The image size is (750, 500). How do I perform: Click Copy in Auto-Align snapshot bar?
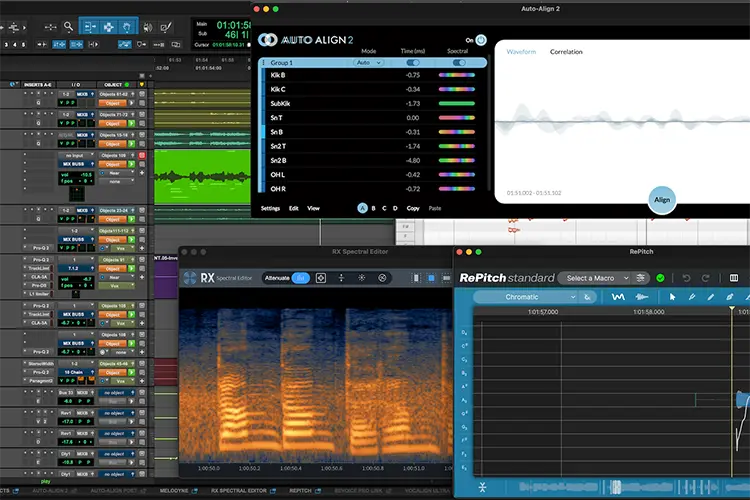click(413, 208)
